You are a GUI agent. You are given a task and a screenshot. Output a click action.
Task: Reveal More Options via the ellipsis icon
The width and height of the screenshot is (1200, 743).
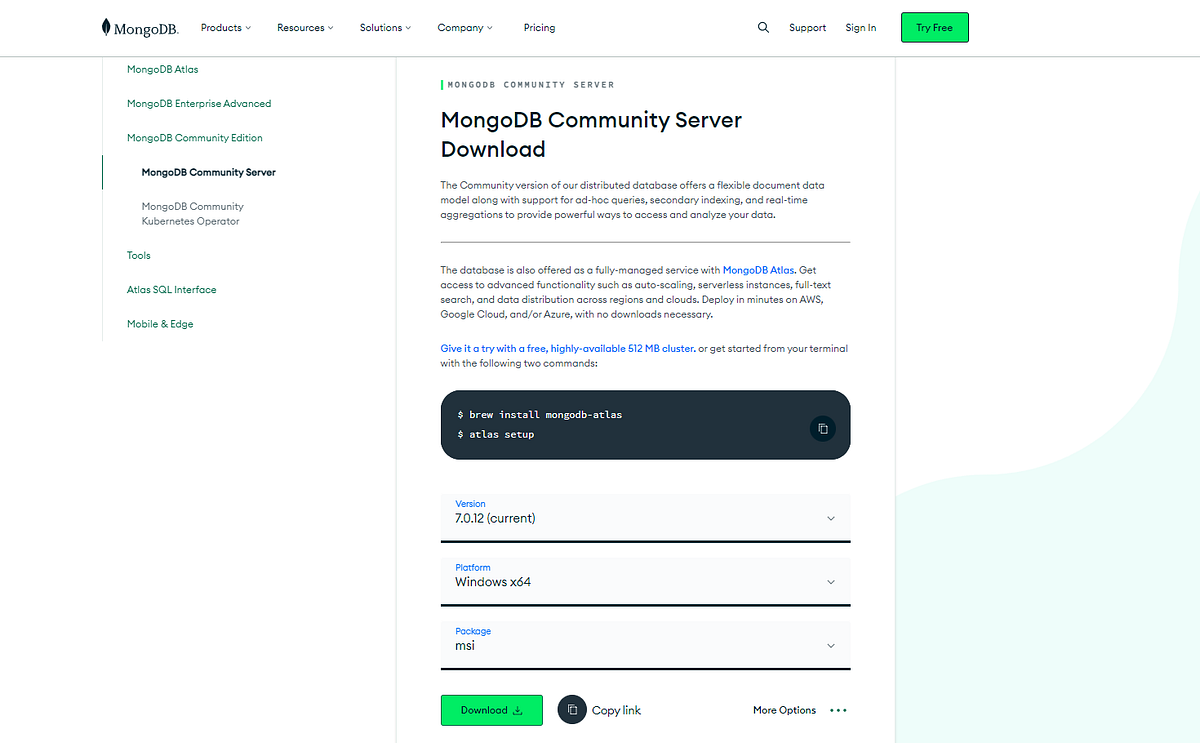coord(837,710)
